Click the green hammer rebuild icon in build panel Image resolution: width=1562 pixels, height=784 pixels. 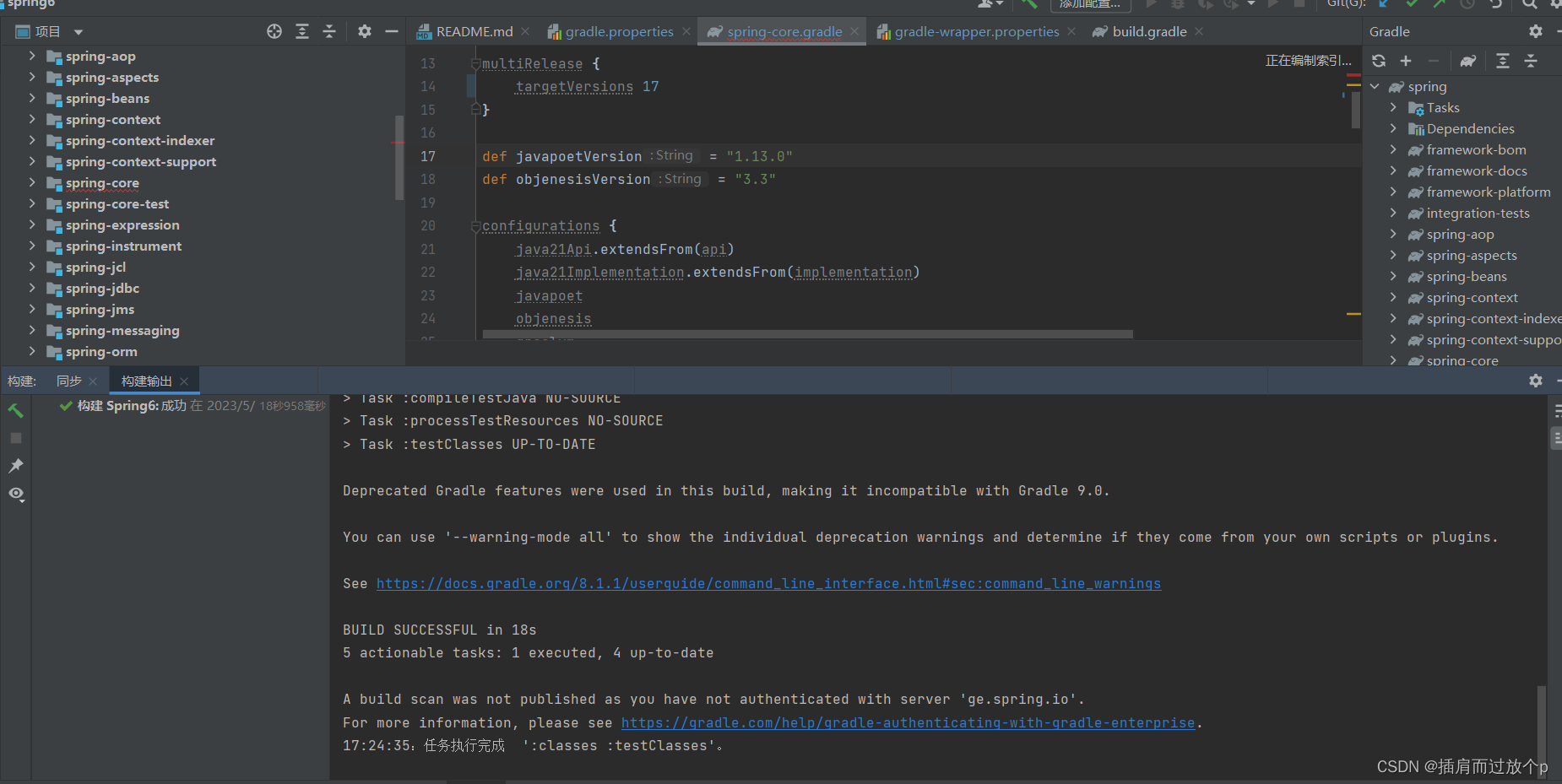click(x=15, y=411)
